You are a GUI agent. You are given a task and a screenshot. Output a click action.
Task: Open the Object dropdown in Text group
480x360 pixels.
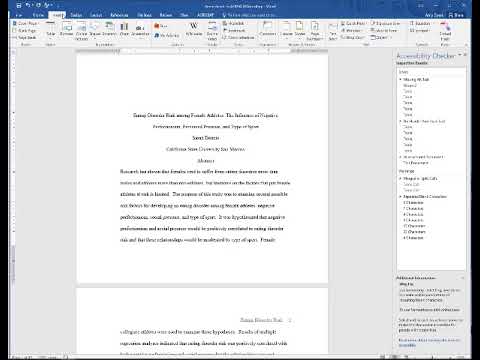(x=380, y=37)
